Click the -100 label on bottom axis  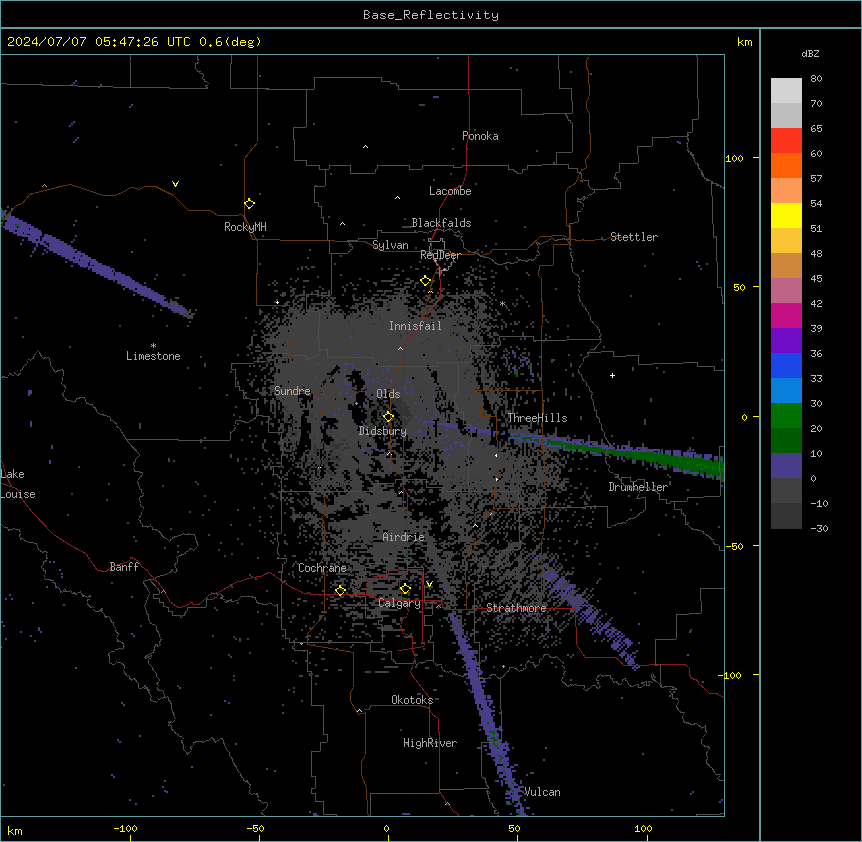pyautogui.click(x=125, y=828)
